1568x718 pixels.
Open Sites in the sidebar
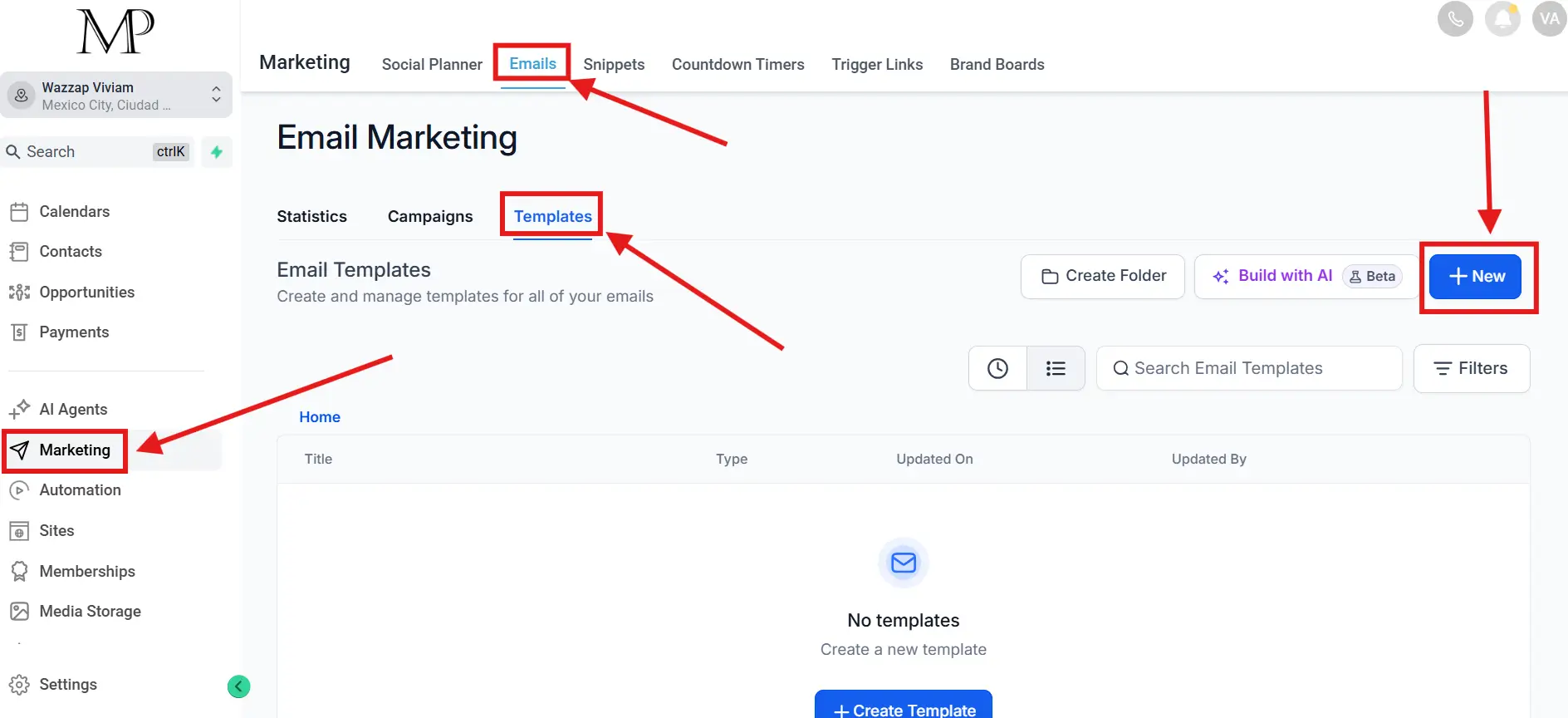(x=56, y=531)
